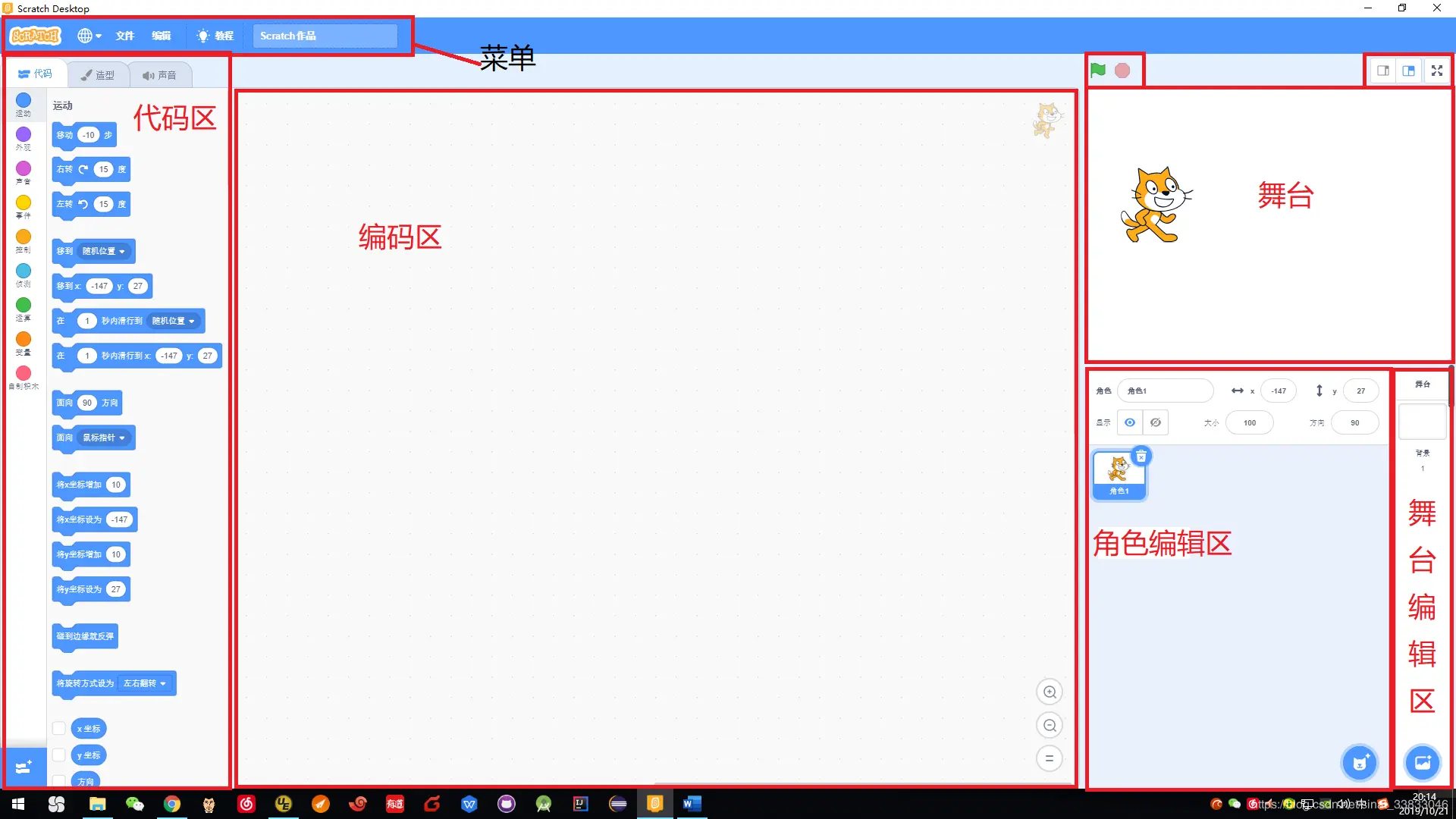Click the green flag to run
The width and height of the screenshot is (1456, 819).
pos(1097,71)
